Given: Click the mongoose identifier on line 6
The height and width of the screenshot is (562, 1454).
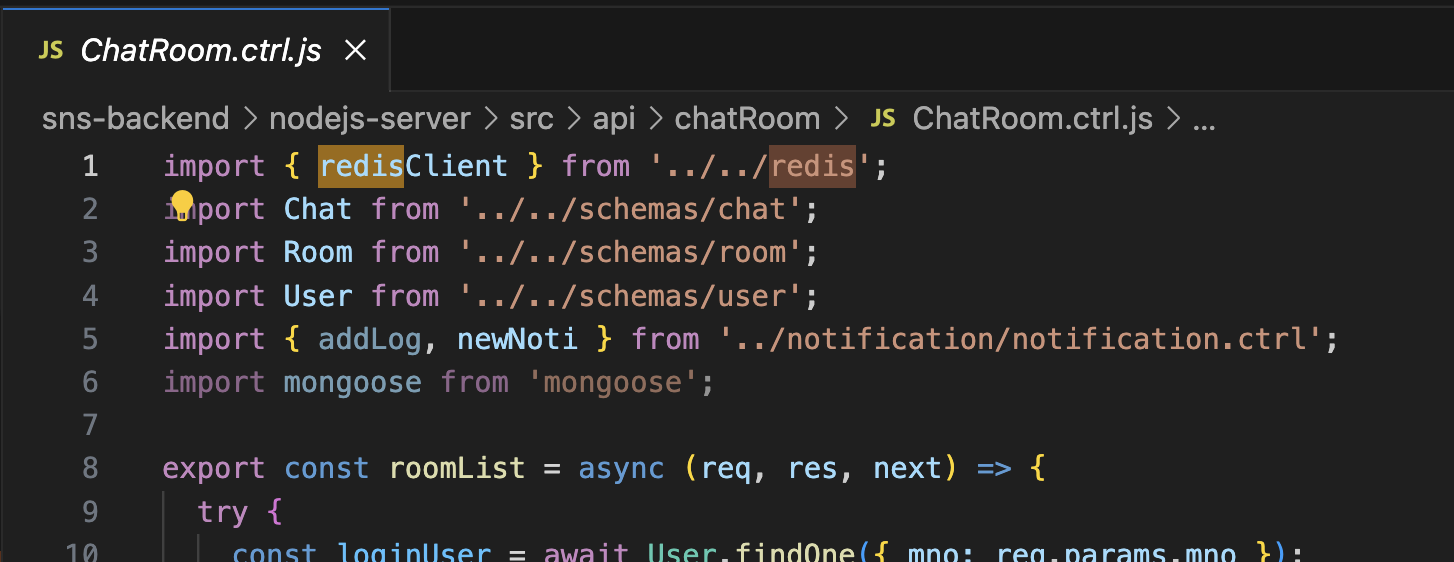Looking at the screenshot, I should click(x=352, y=383).
